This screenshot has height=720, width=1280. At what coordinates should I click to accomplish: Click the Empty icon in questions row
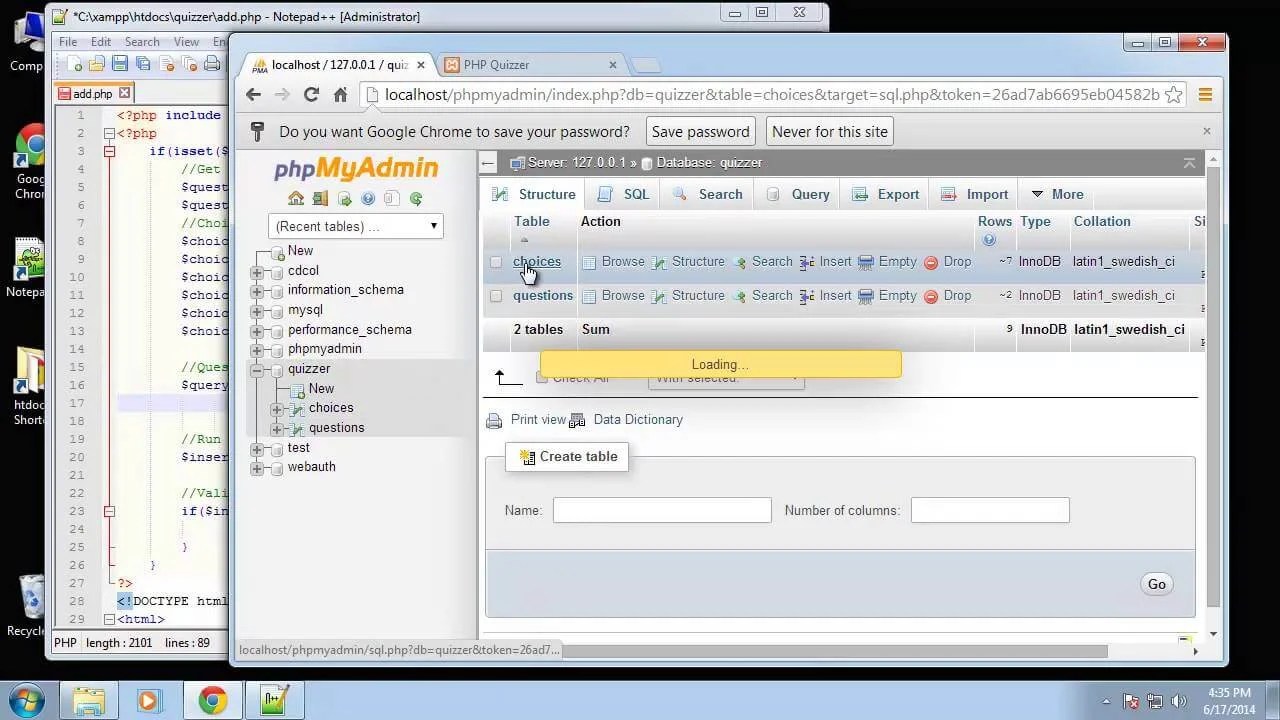pyautogui.click(x=866, y=296)
